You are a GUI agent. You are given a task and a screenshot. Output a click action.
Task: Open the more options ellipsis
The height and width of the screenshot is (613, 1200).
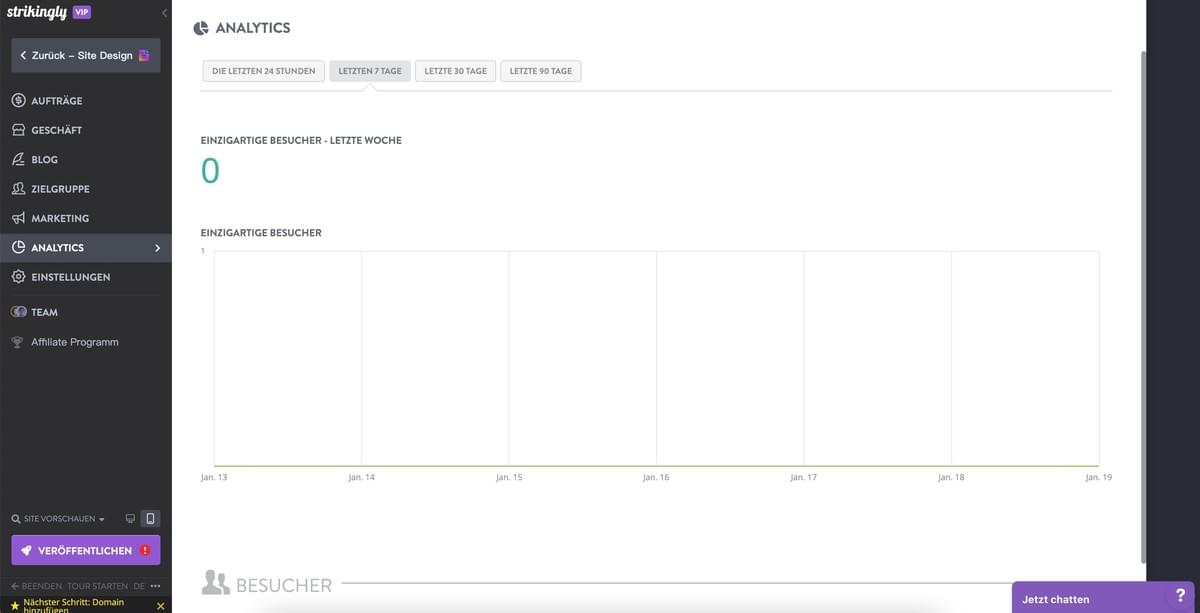click(155, 586)
